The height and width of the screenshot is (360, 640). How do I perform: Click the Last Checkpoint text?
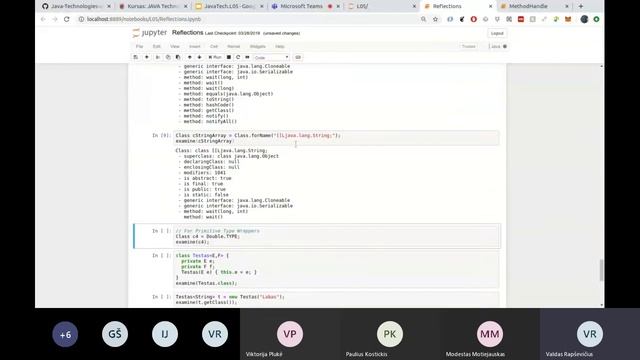point(232,33)
